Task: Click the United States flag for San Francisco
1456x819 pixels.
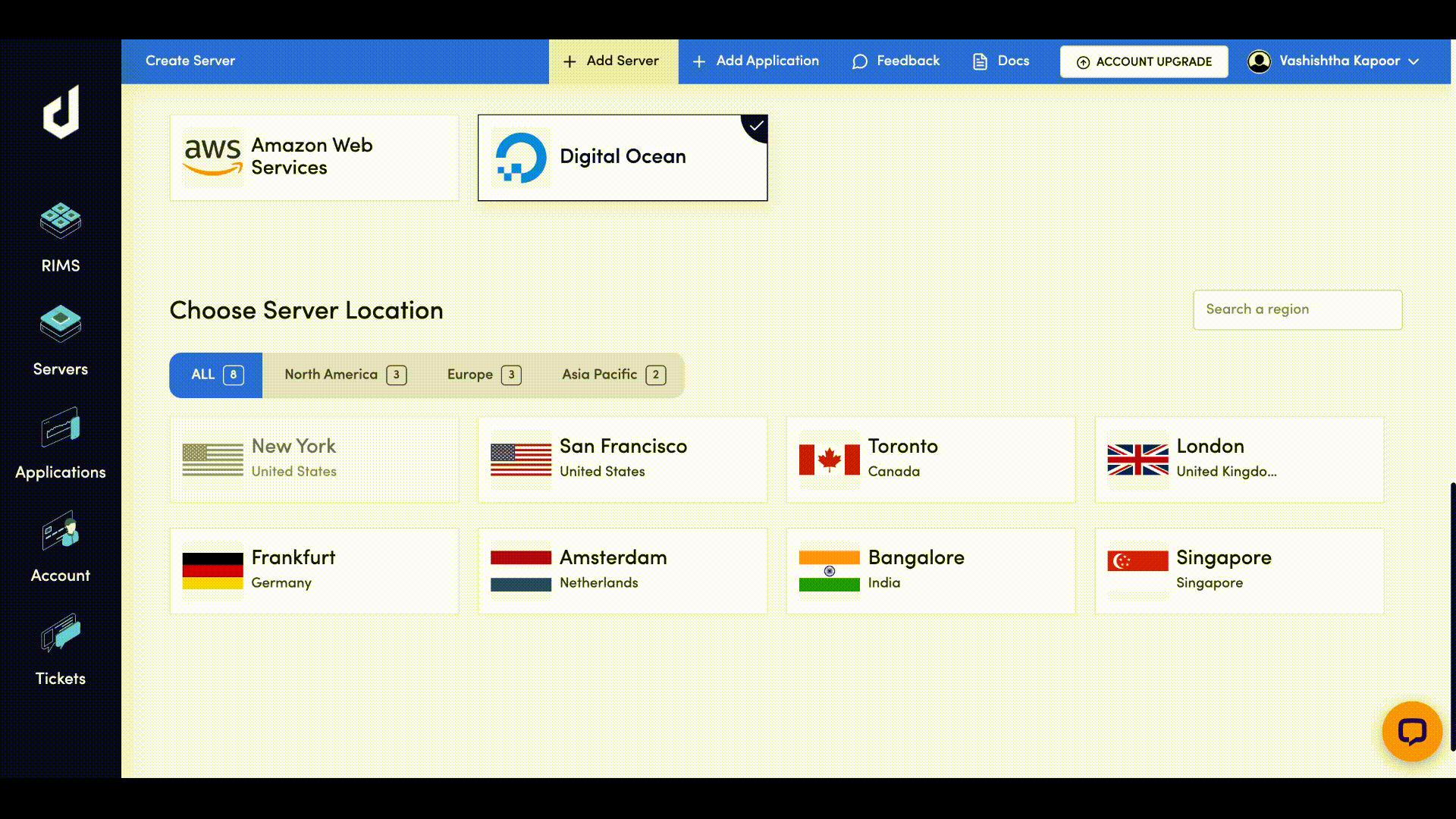Action: point(521,460)
